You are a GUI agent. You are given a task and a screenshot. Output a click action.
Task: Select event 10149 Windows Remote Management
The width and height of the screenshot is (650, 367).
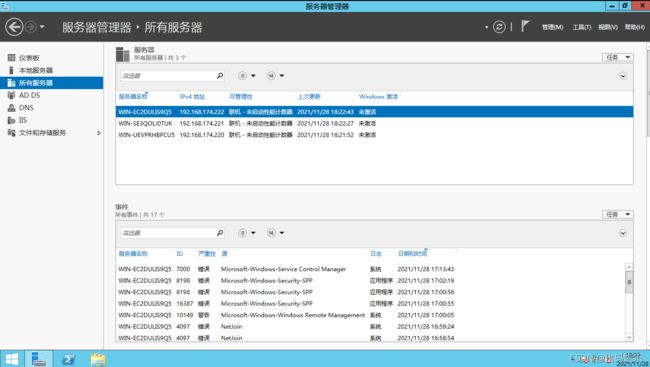click(x=370, y=315)
